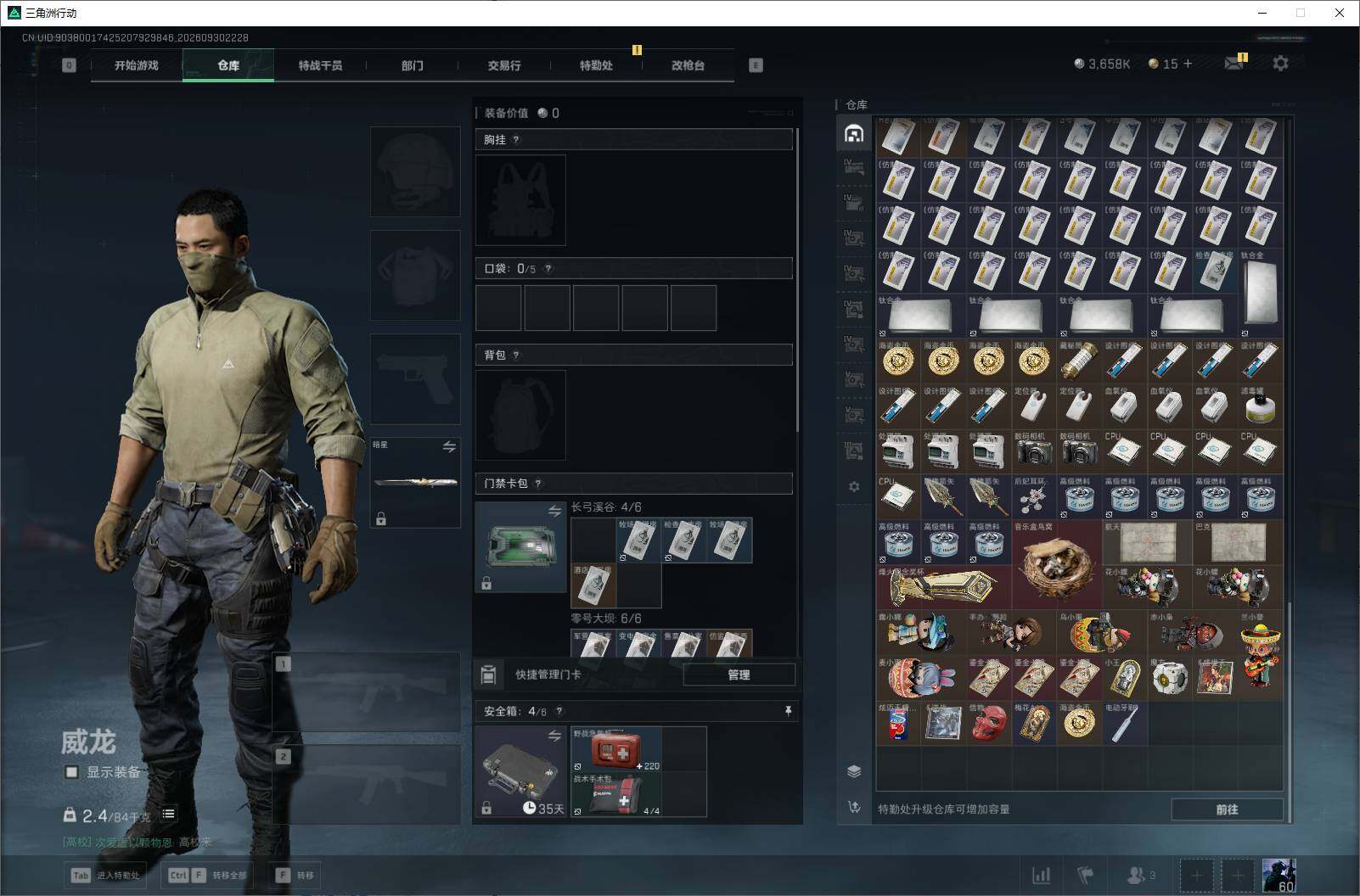Viewport: 1360px width, 896px height.
Task: Enable the 显示装备 checkbox
Action: pyautogui.click(x=72, y=772)
